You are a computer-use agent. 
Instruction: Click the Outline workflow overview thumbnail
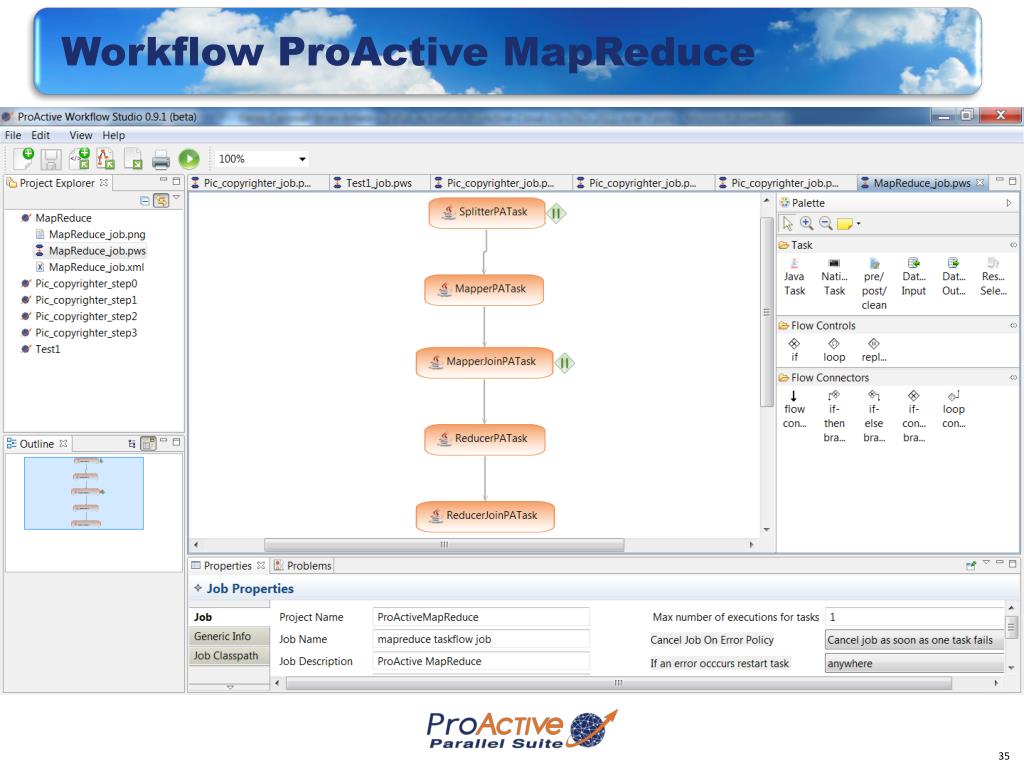point(84,493)
